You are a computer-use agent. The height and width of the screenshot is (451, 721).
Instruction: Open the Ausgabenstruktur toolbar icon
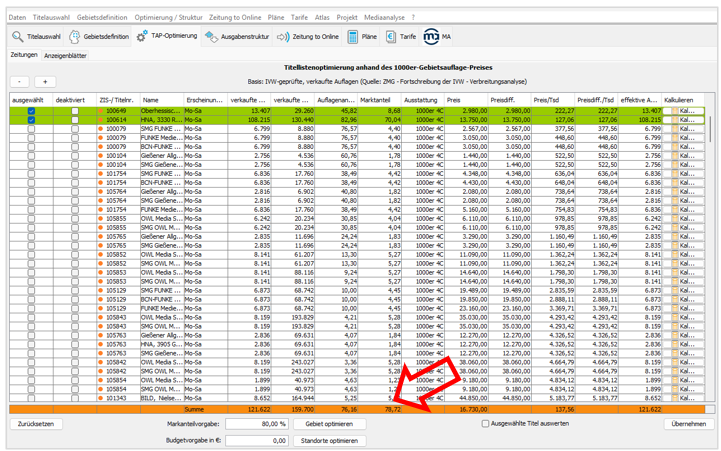click(x=212, y=36)
